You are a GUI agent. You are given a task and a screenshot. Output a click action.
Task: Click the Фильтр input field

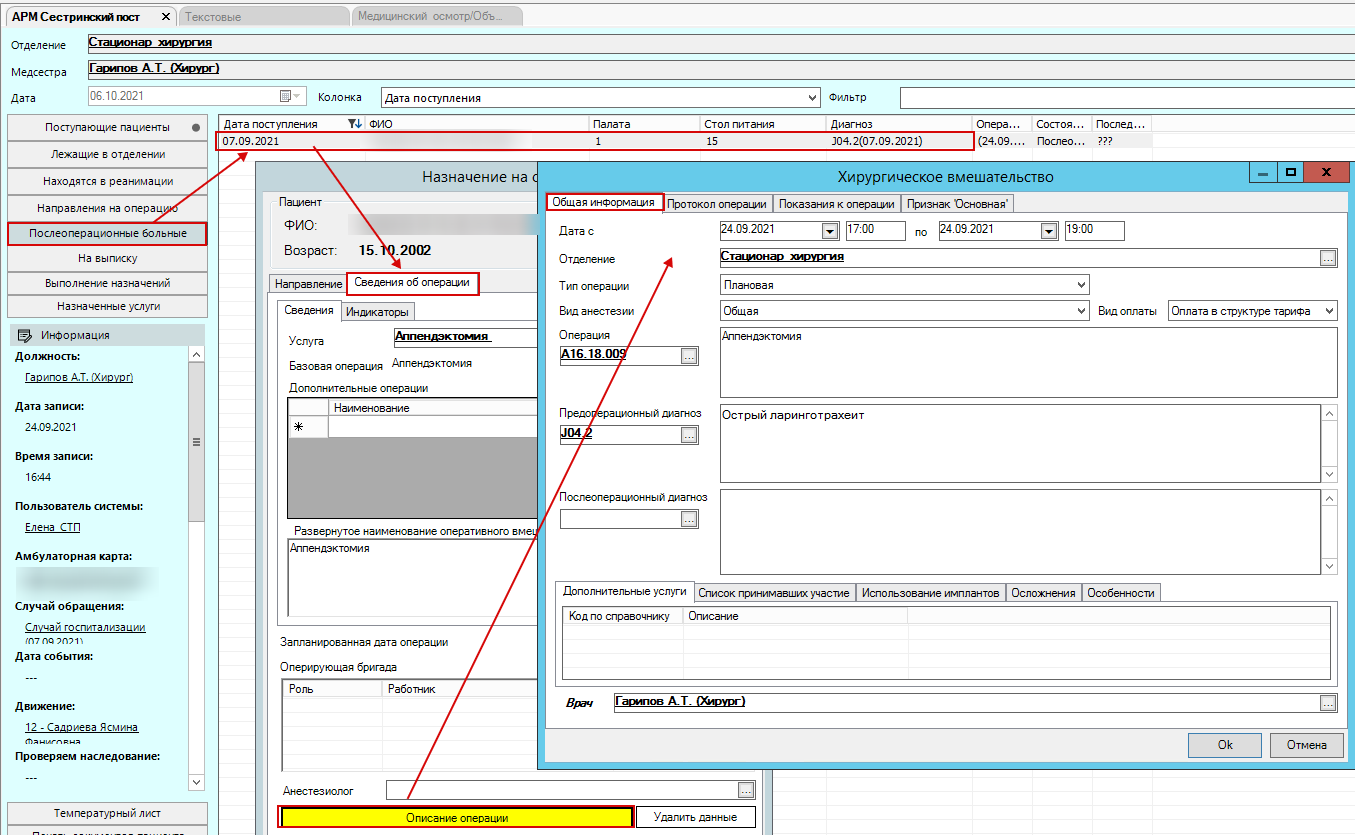[x=1126, y=98]
